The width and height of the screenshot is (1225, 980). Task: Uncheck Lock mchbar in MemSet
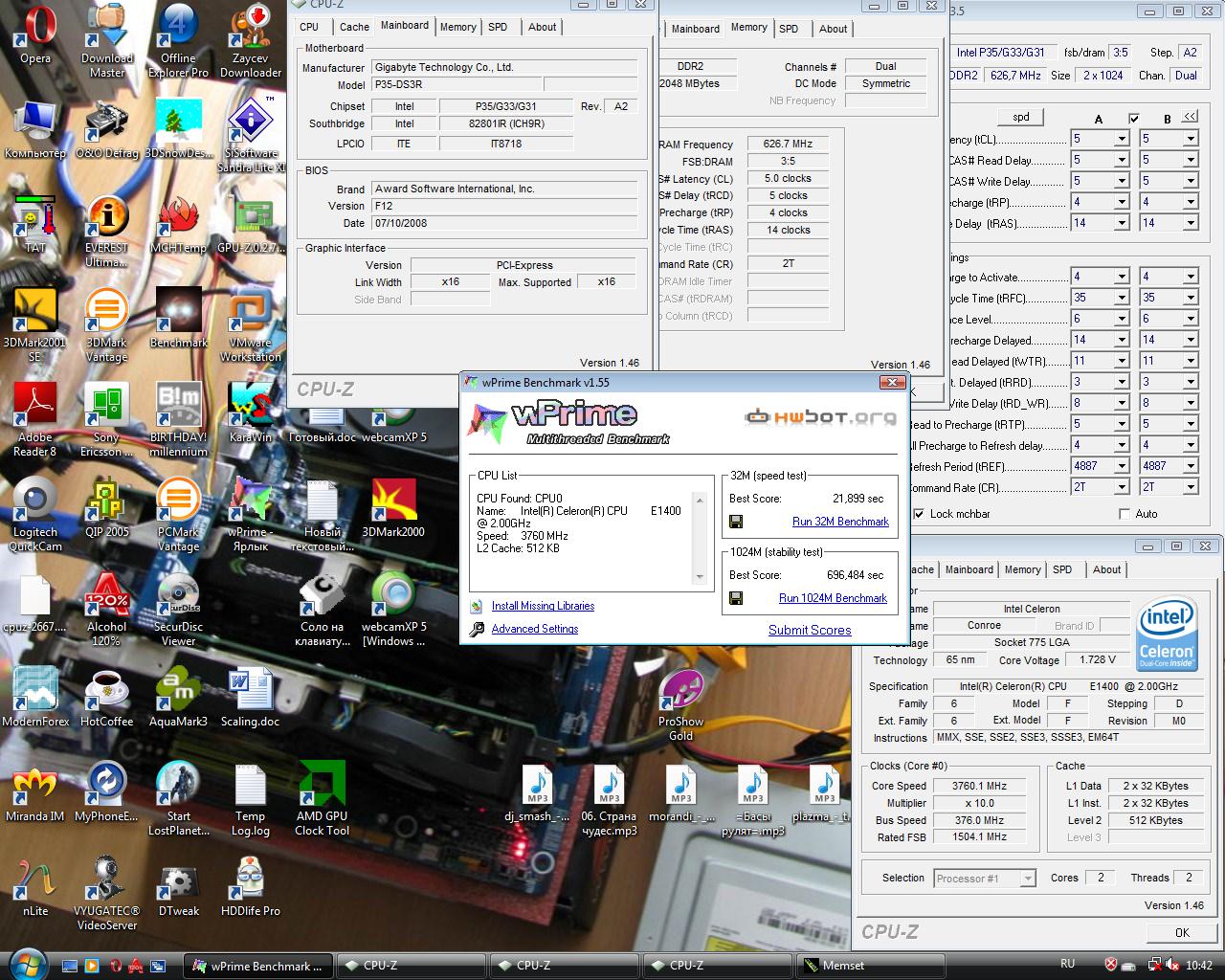(920, 514)
